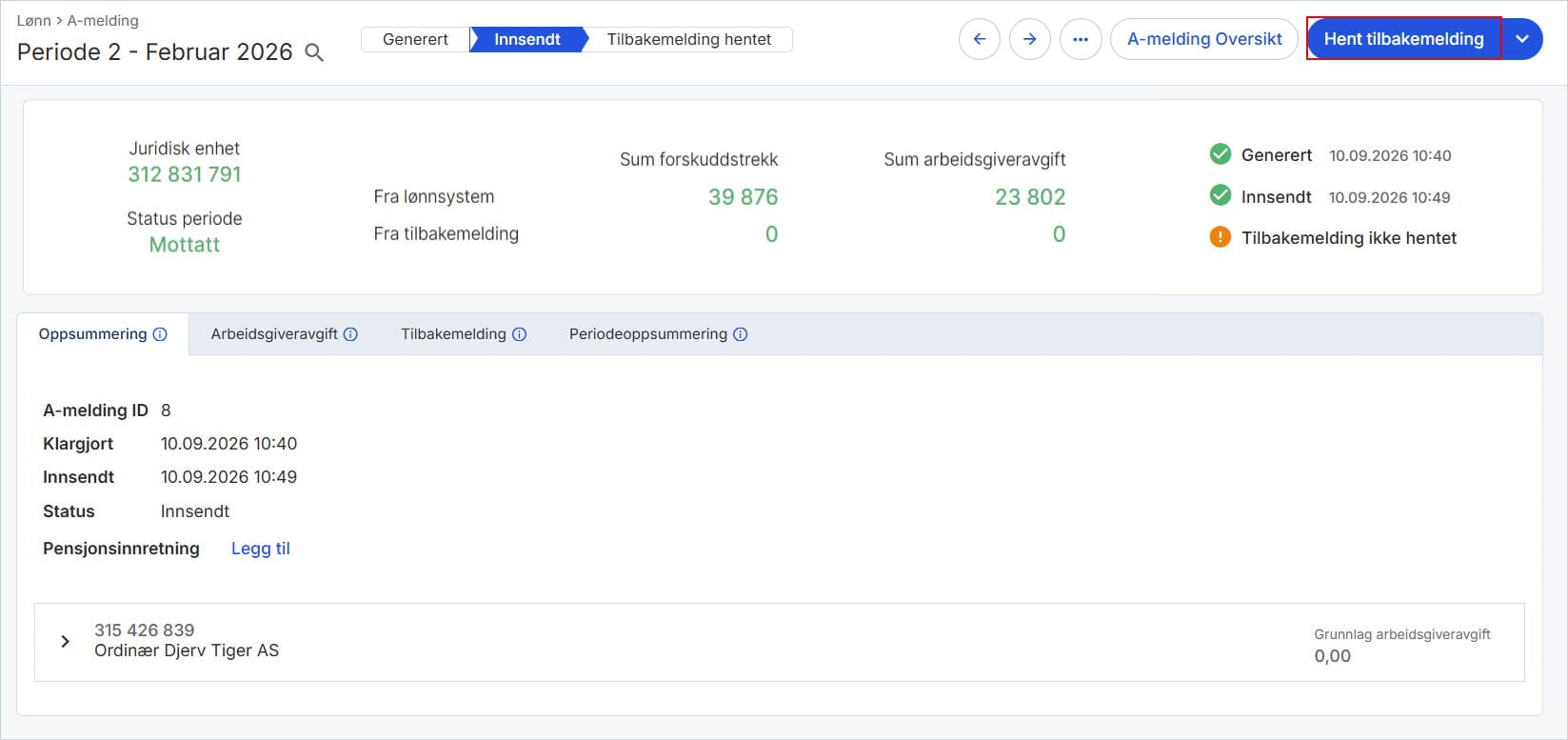Click Grunnlag arbeidsgiveravgift value 0,00
This screenshot has width=1568, height=740.
[x=1333, y=656]
